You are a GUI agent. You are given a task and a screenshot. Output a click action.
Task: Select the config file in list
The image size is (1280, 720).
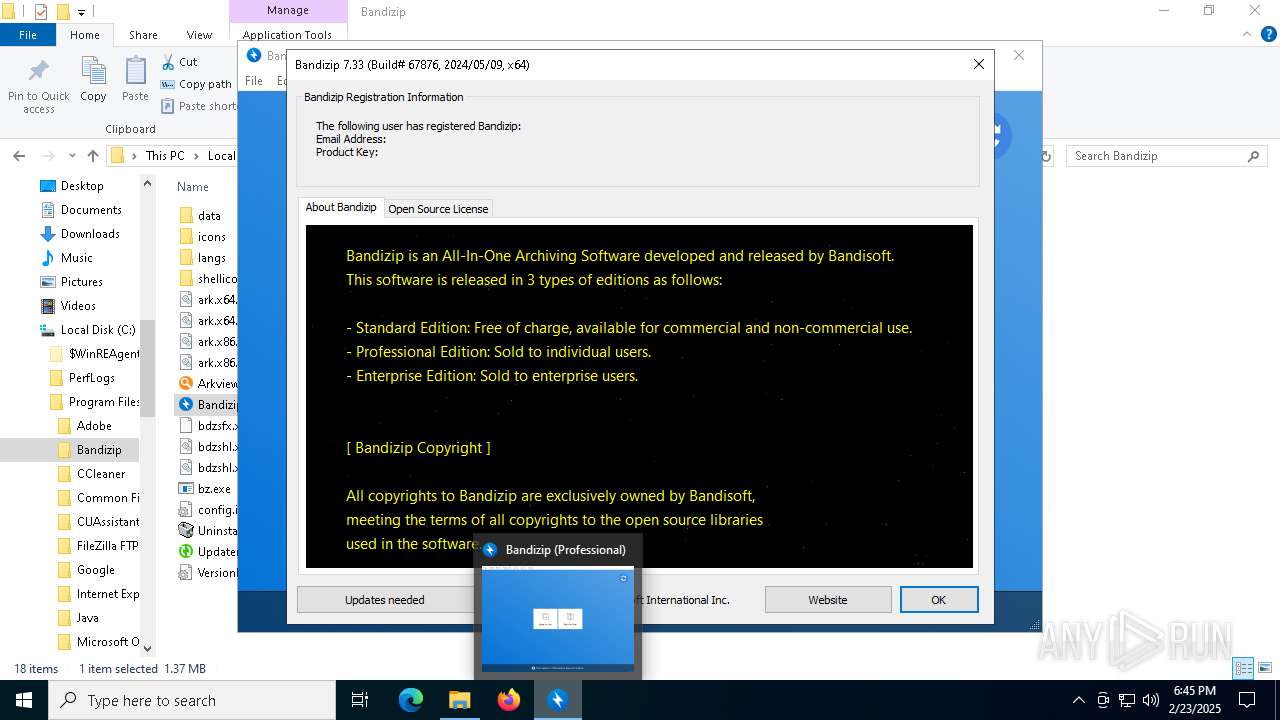[x=207, y=509]
